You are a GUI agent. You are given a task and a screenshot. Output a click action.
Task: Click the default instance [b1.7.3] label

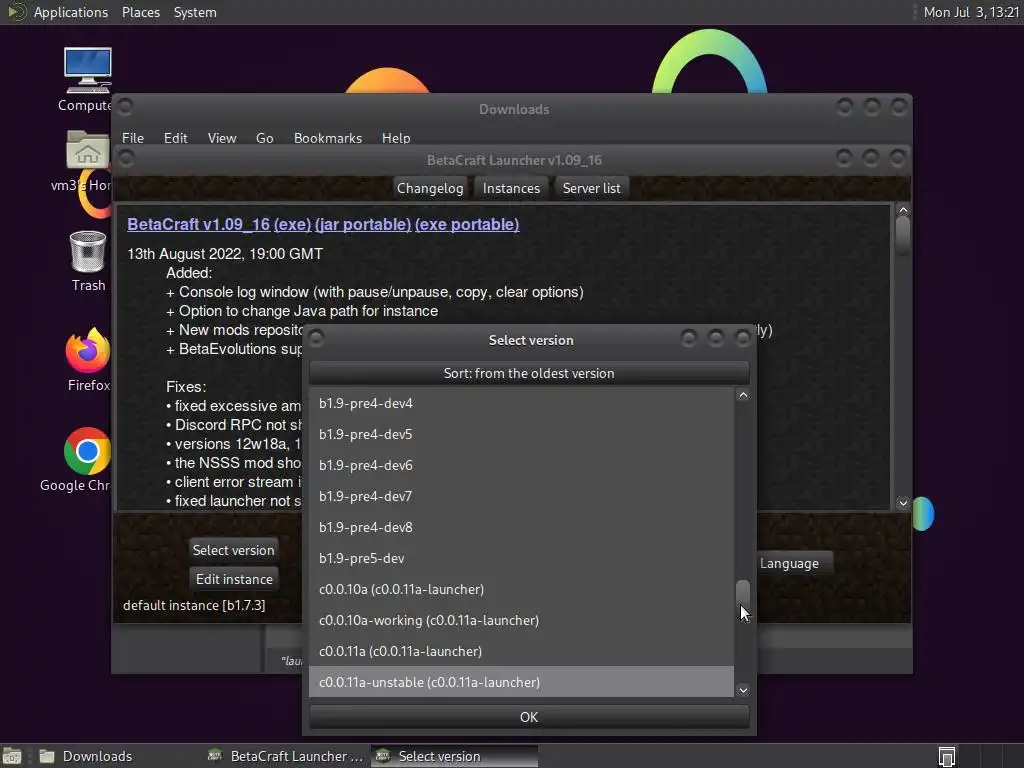[x=194, y=605]
